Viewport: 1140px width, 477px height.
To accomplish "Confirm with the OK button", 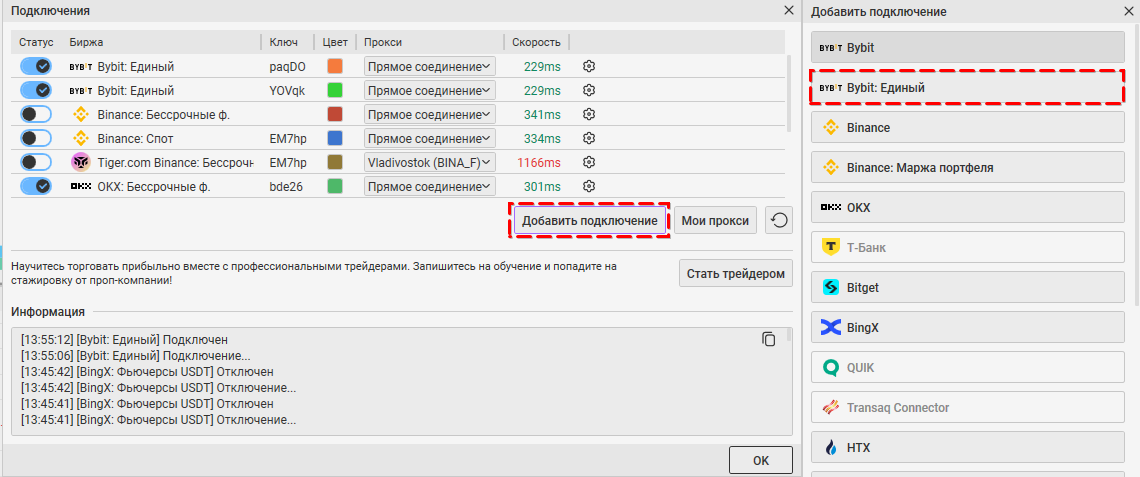I will [760, 460].
